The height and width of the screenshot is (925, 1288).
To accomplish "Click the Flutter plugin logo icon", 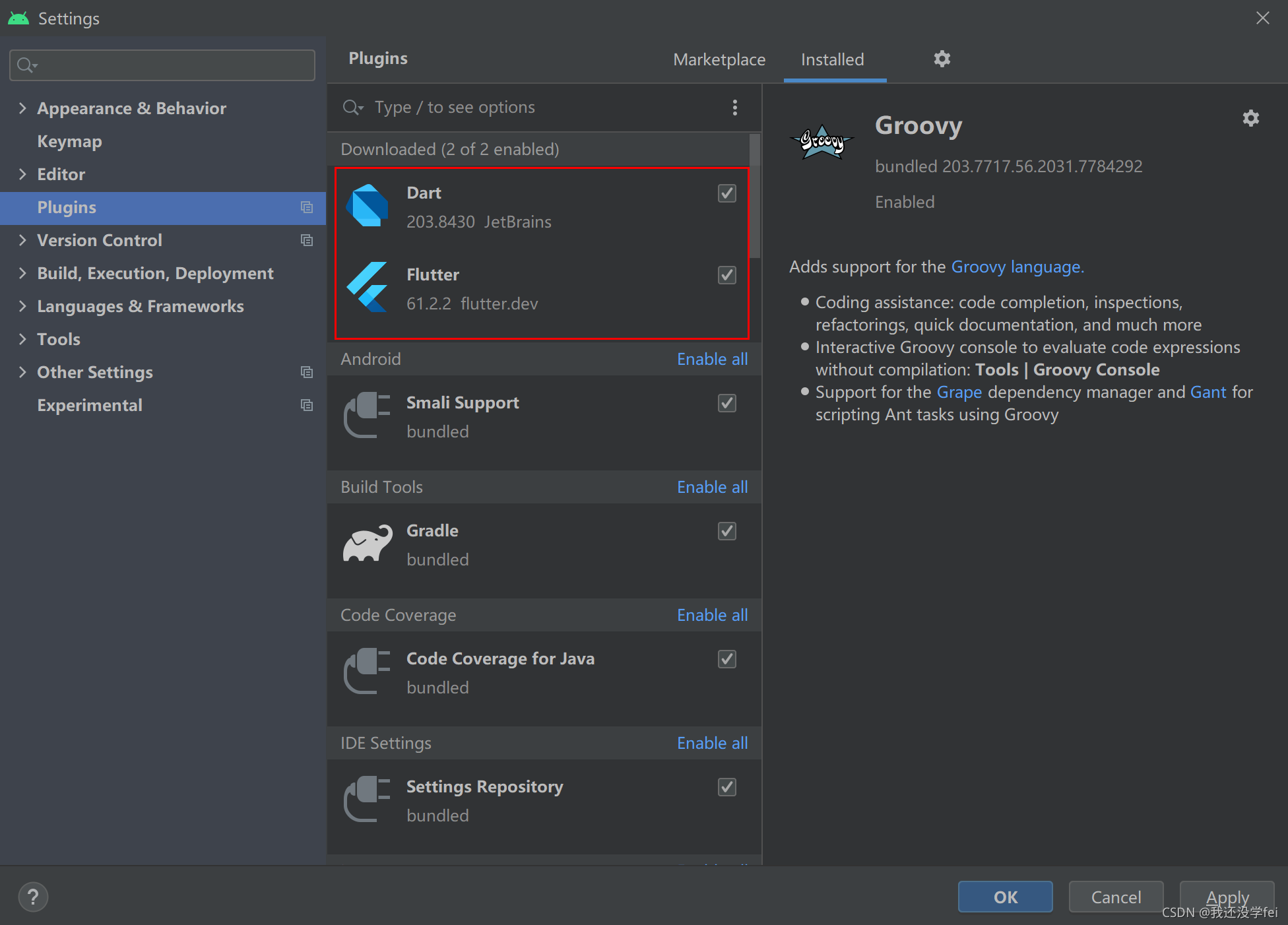I will (x=367, y=288).
